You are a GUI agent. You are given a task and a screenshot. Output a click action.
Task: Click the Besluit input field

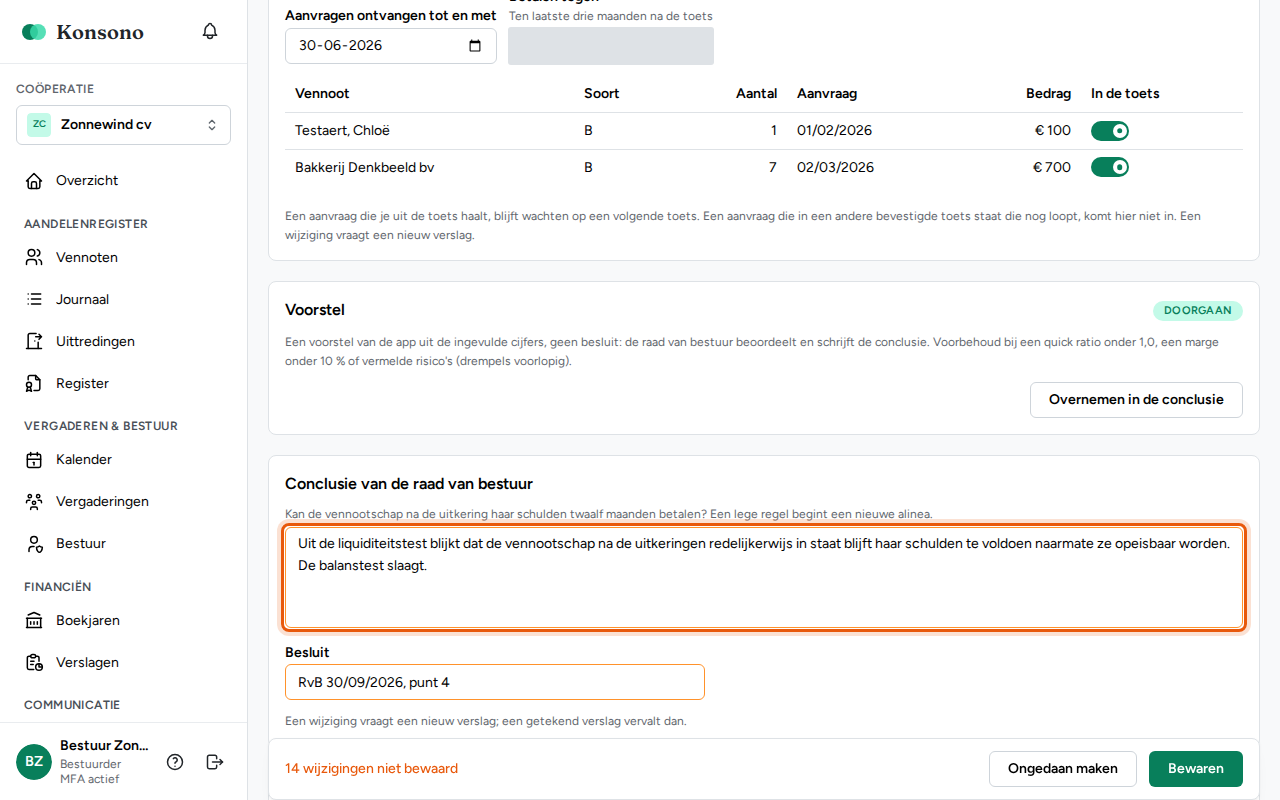pos(495,682)
